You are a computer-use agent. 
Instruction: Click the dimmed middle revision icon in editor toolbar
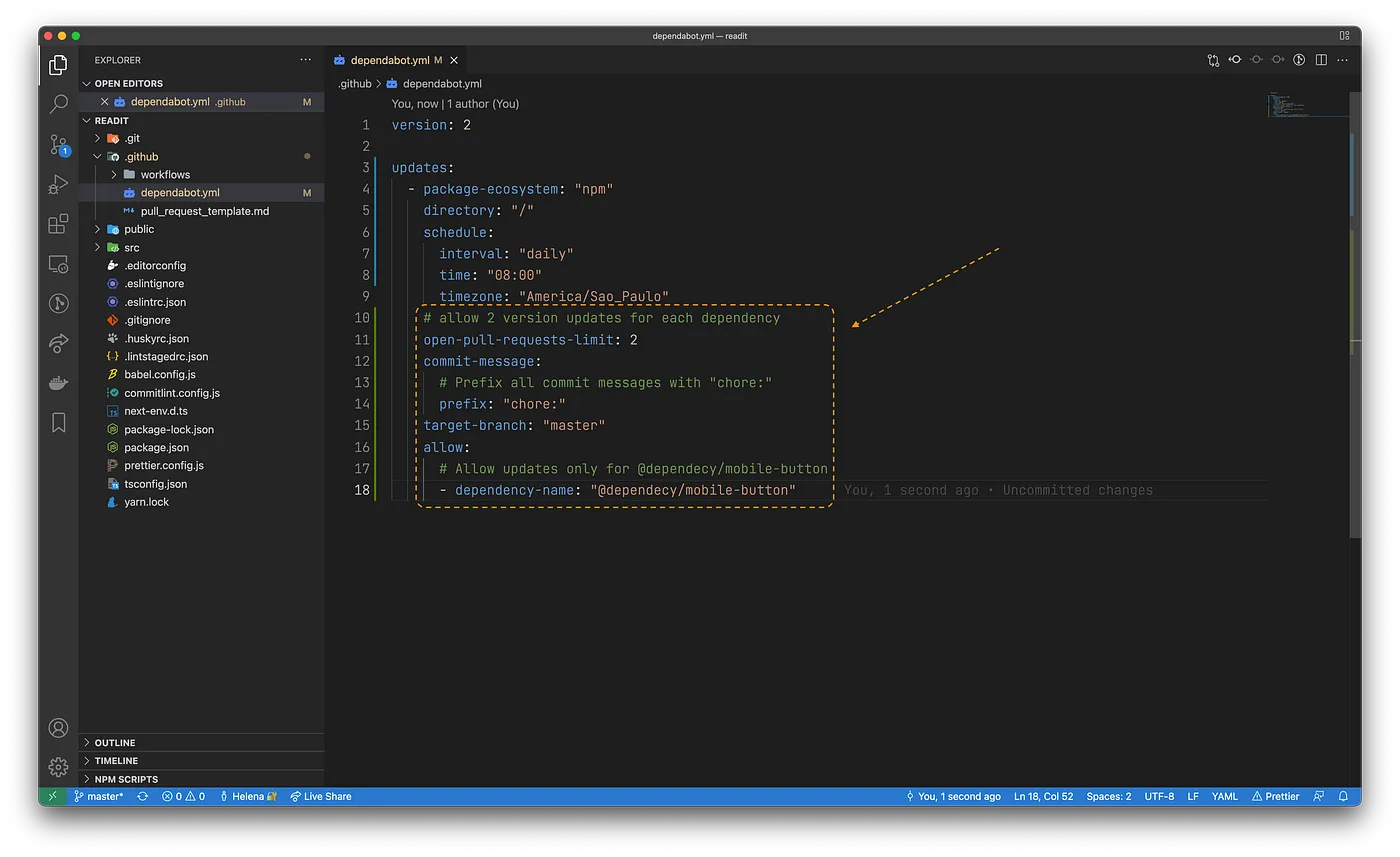click(x=1256, y=60)
